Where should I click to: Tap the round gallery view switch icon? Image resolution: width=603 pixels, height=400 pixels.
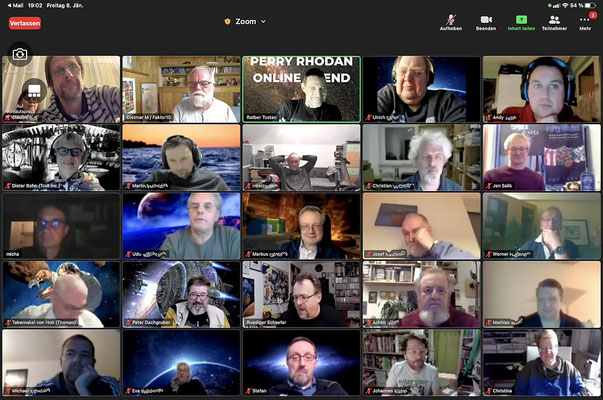(x=34, y=91)
